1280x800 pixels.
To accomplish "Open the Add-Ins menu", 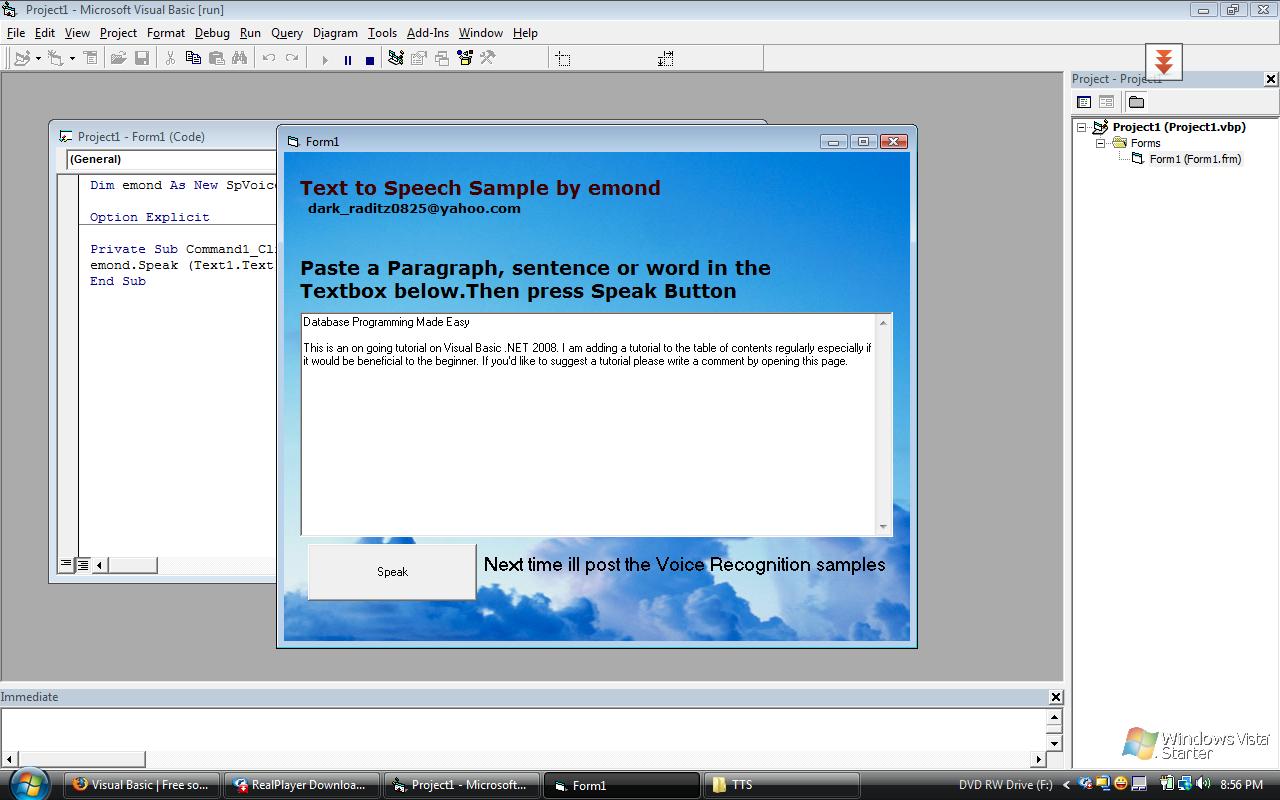I will (x=427, y=33).
